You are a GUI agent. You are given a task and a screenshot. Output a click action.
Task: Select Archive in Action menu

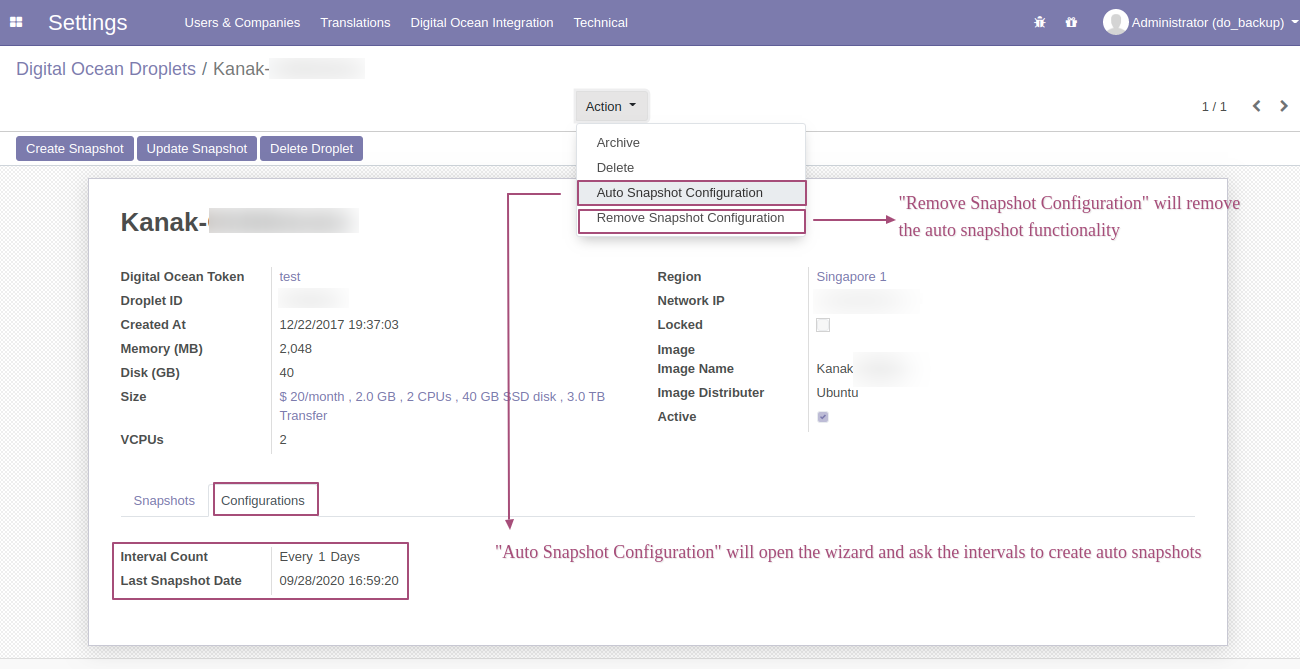tap(691, 143)
